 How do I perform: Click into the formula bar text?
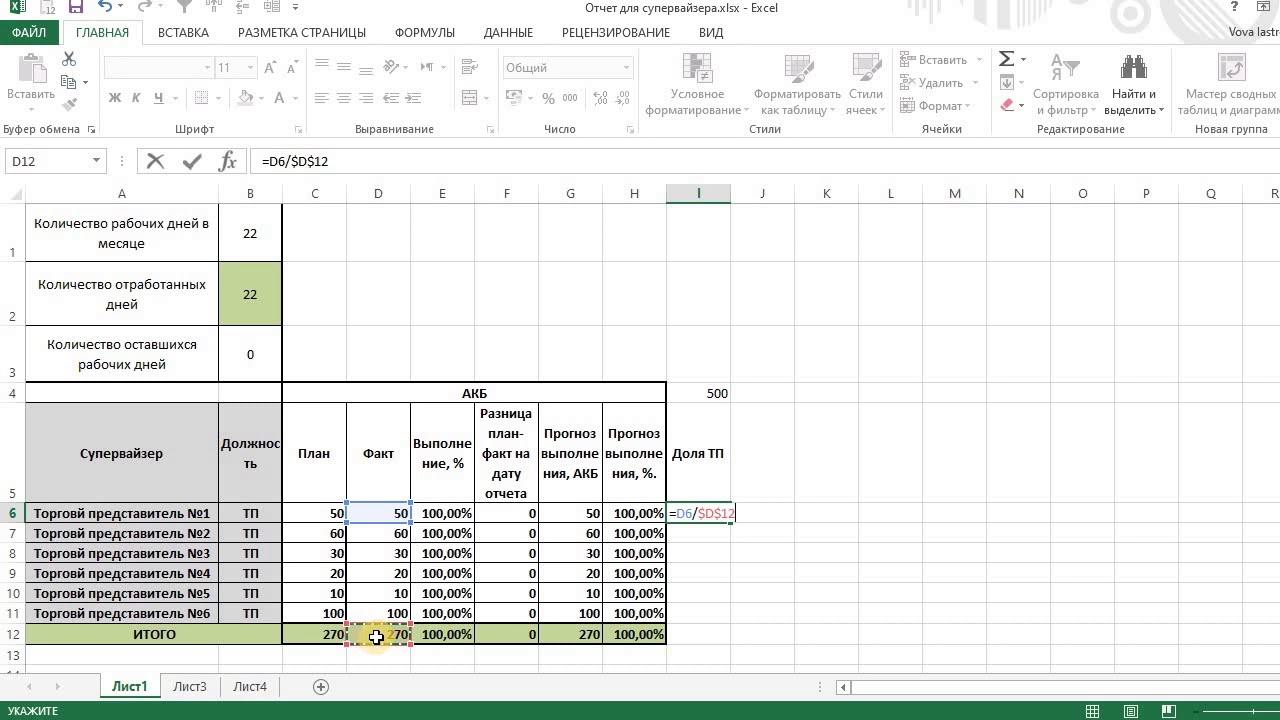click(765, 161)
